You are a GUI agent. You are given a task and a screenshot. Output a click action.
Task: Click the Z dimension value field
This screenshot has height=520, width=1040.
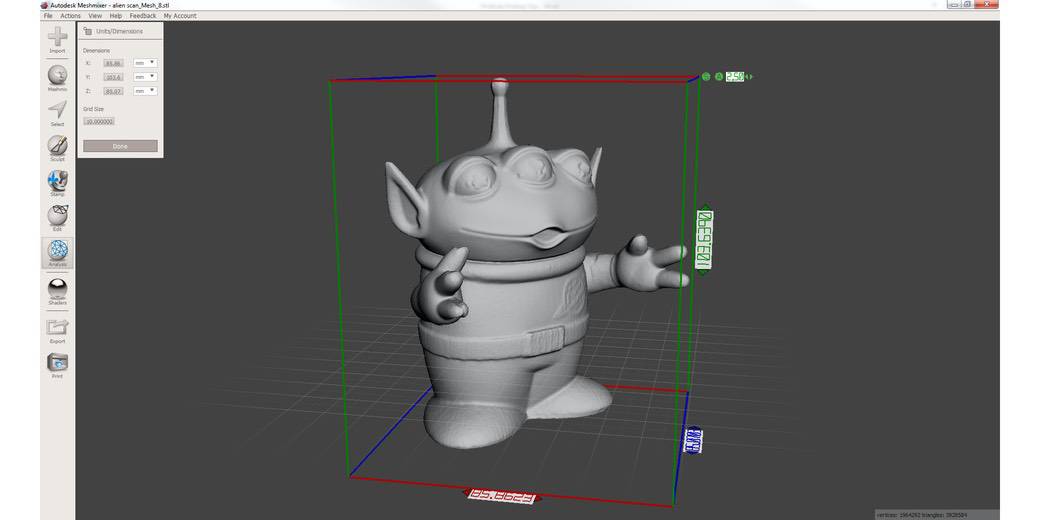pyautogui.click(x=113, y=91)
